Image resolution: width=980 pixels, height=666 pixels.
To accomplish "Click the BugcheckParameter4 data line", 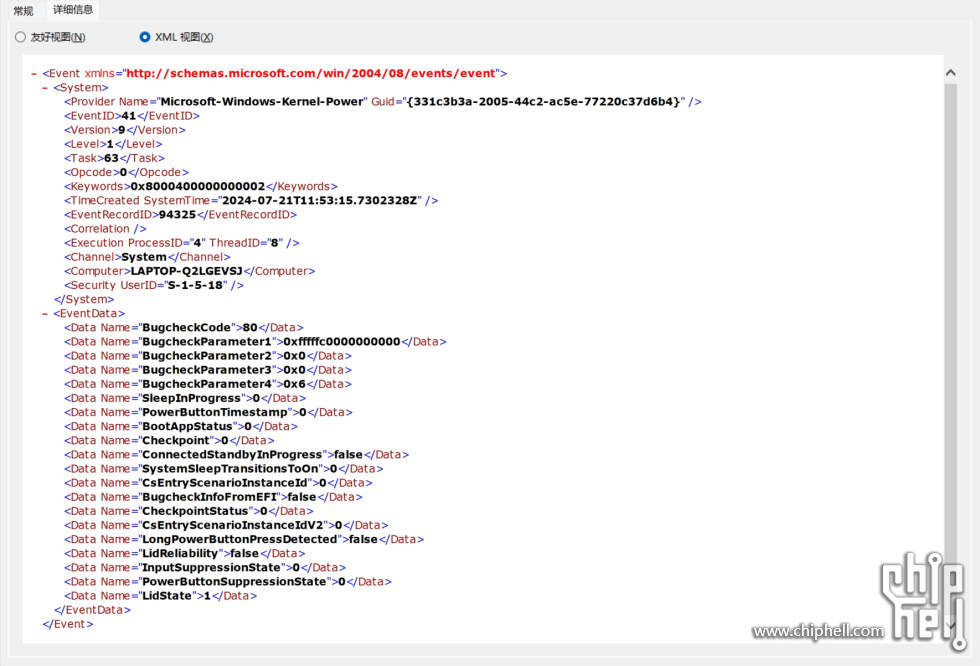I will pos(208,384).
